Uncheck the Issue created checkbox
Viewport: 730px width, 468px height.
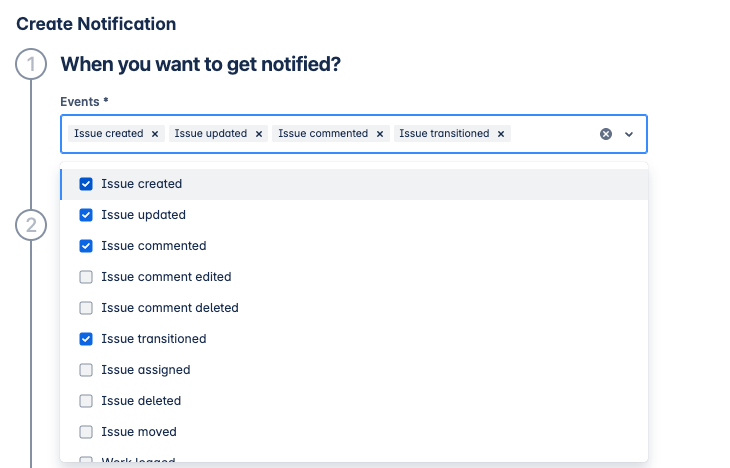pos(86,184)
